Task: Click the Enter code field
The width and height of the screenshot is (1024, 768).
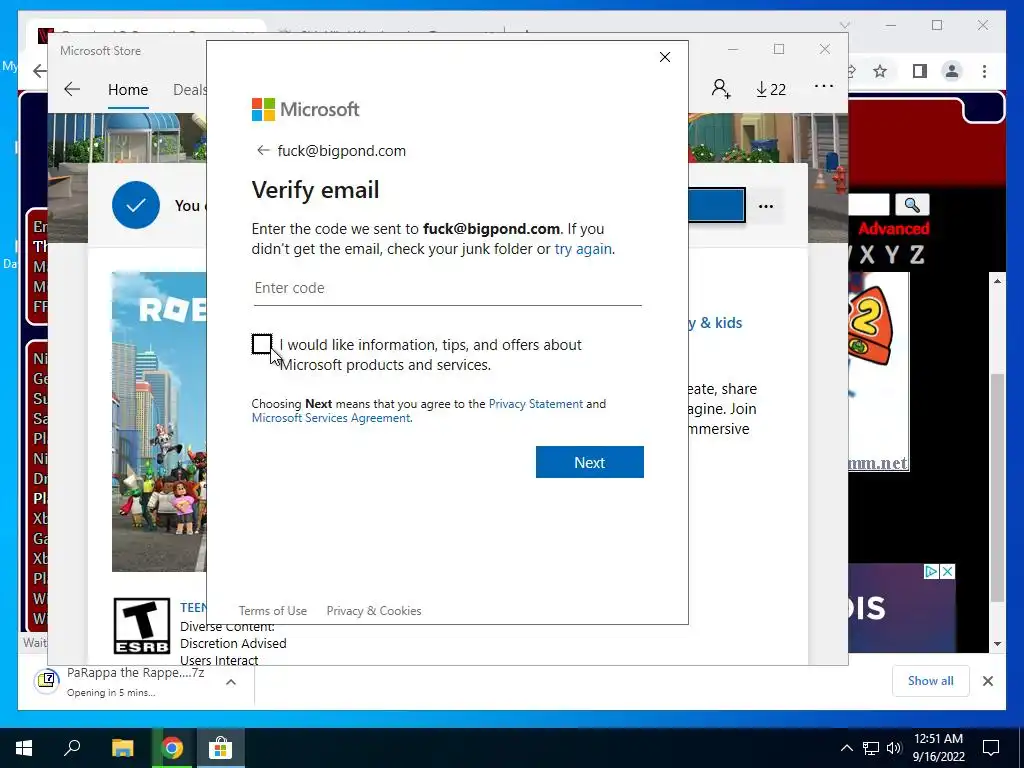Action: 448,289
